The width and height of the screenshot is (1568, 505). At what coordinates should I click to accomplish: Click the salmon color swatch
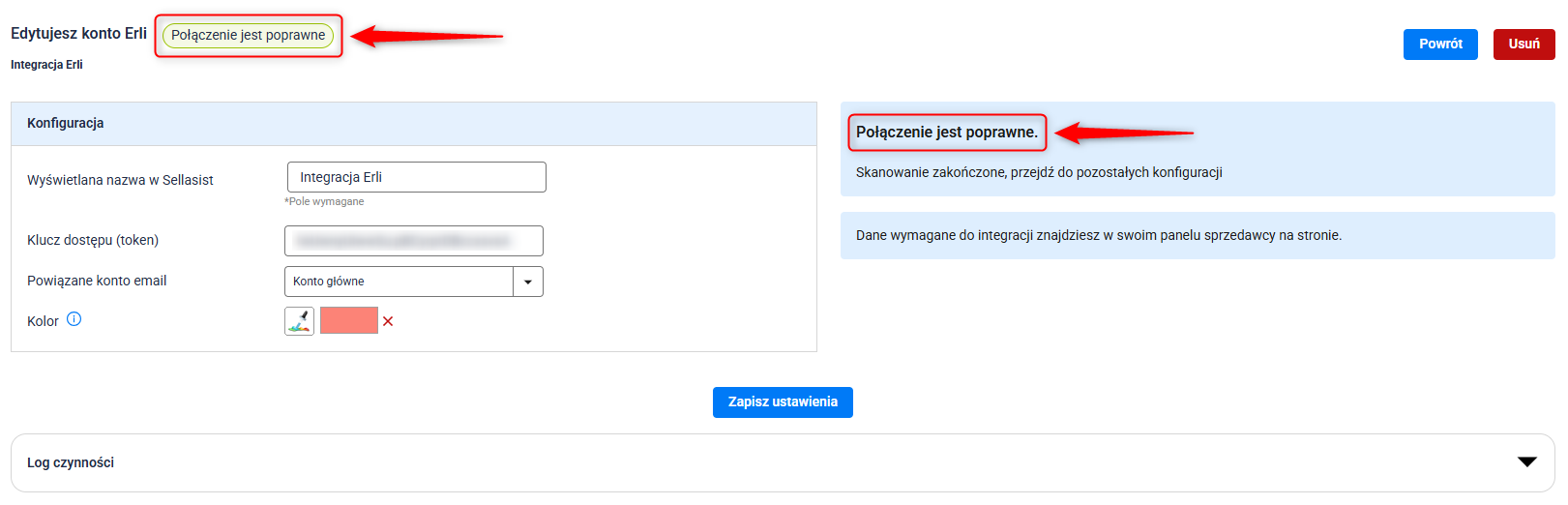tap(348, 320)
